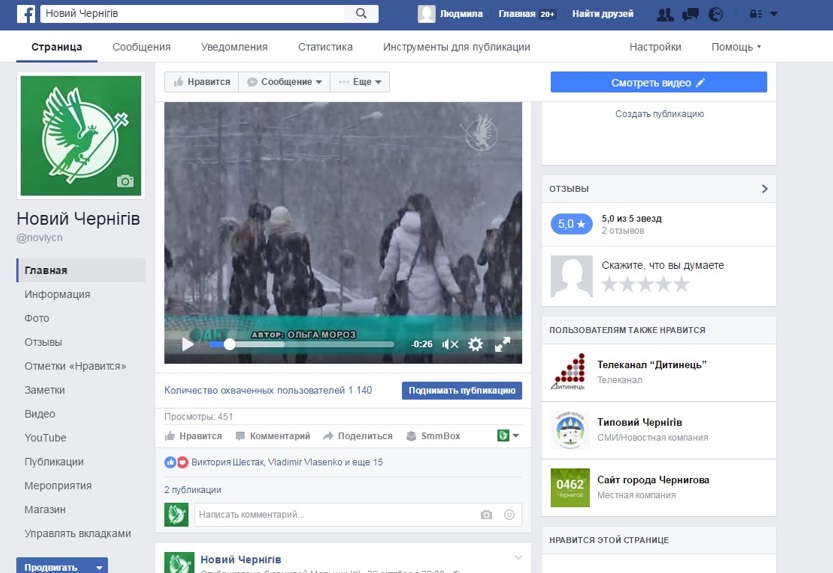Open the friend requests icon
Screen dimensions: 833x573
665,14
